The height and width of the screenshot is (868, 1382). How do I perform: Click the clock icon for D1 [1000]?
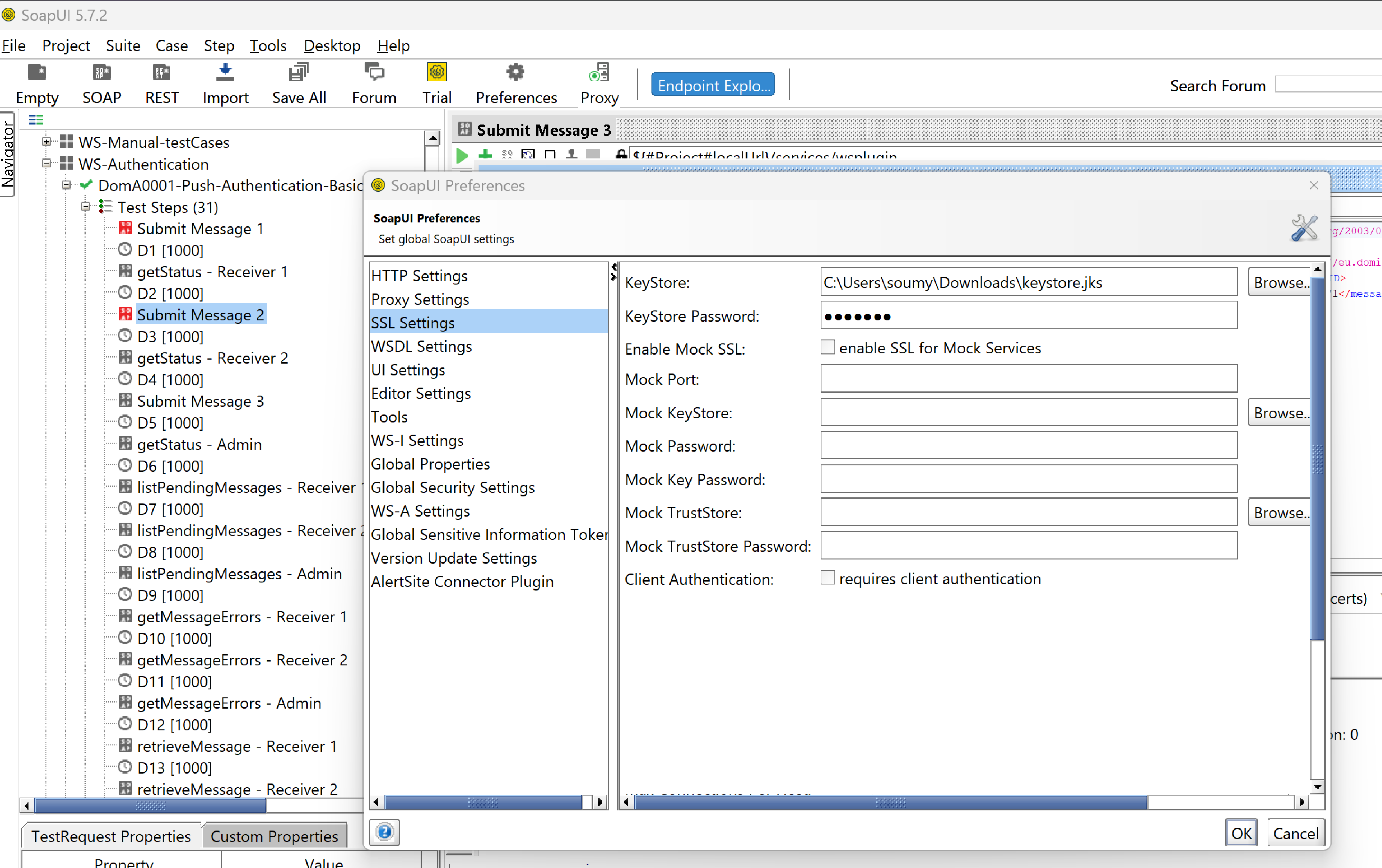pos(125,250)
